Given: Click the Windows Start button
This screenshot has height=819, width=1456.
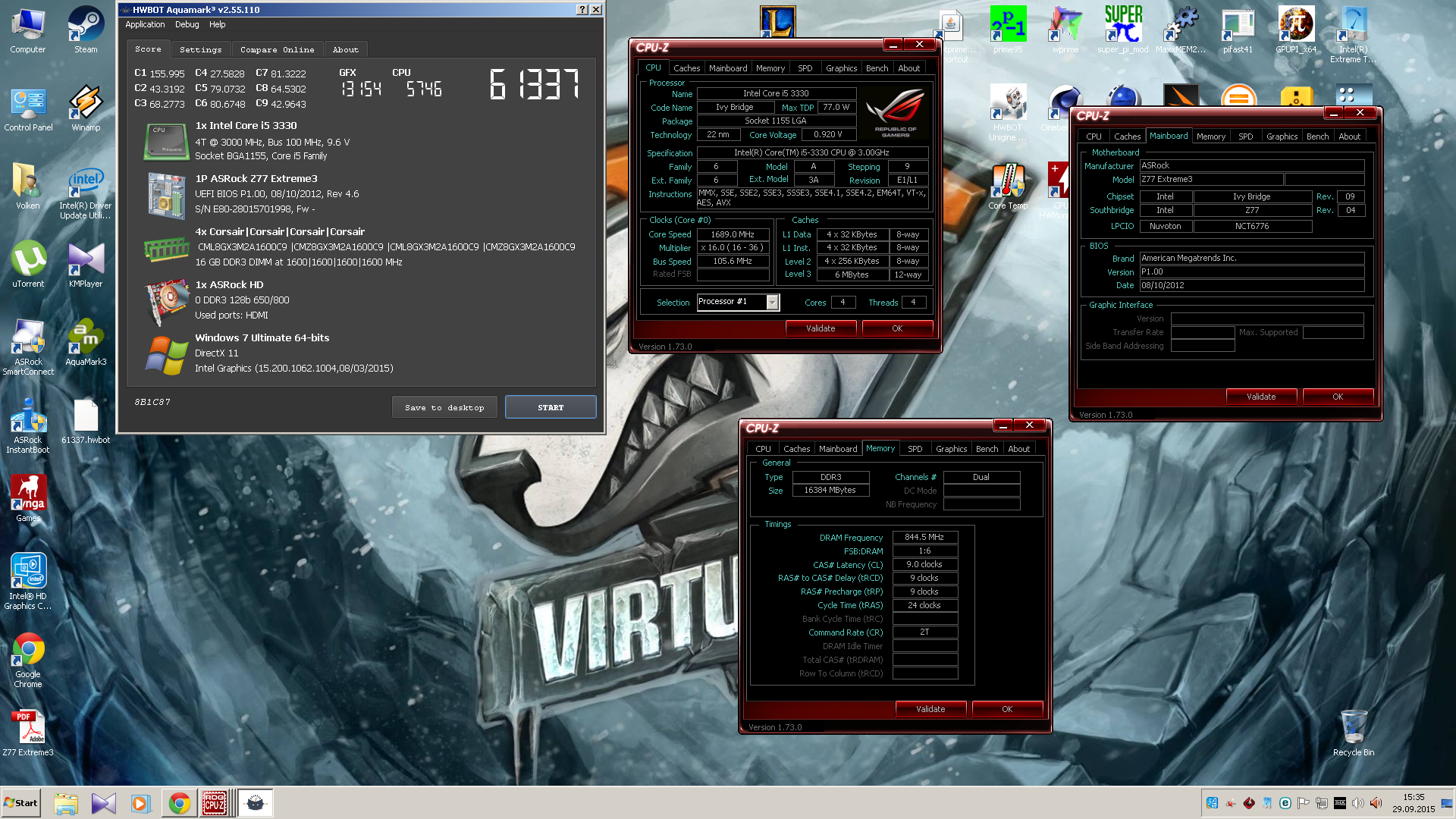Looking at the screenshot, I should 20,803.
